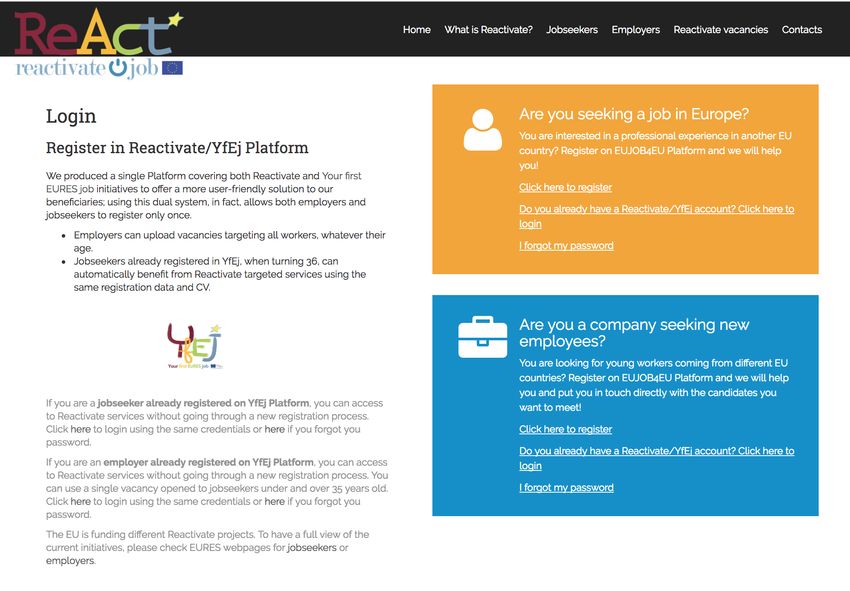Go to the Employers menu
This screenshot has width=850, height=591.
[x=635, y=30]
